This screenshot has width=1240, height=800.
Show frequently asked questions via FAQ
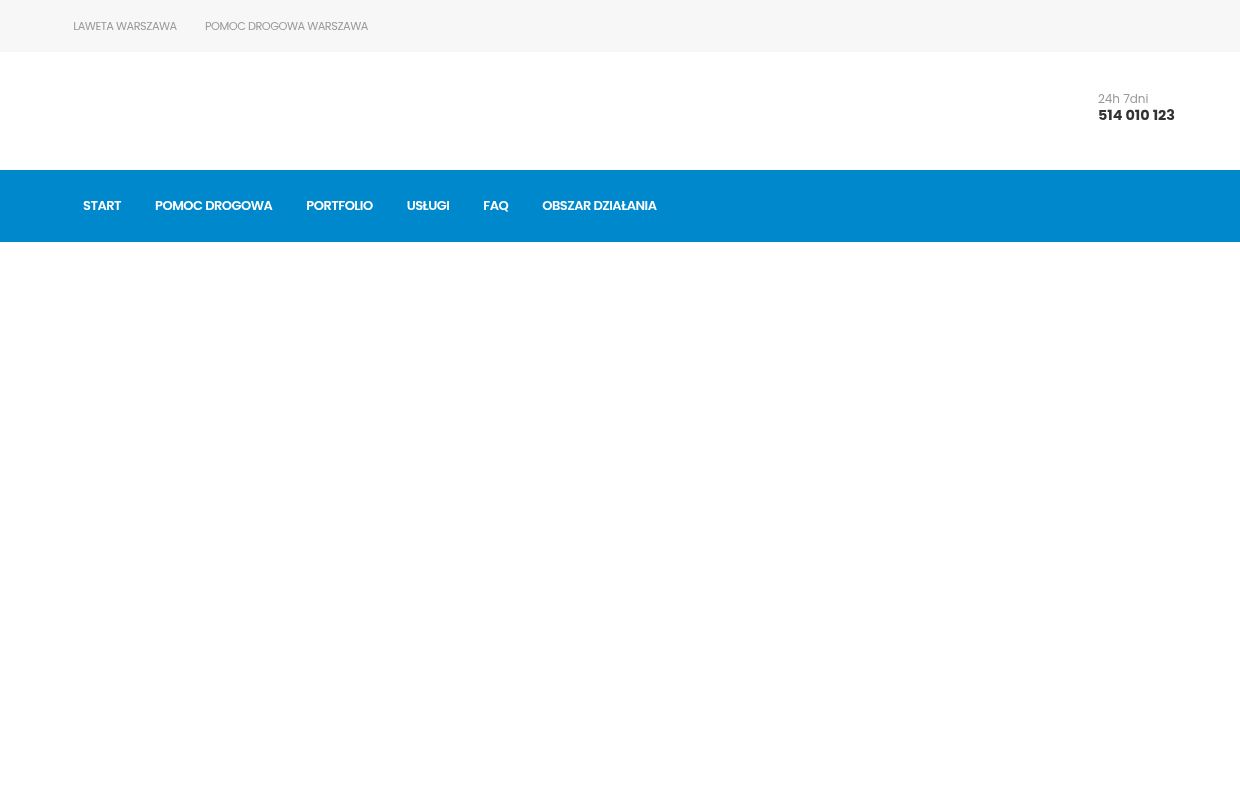pyautogui.click(x=495, y=206)
